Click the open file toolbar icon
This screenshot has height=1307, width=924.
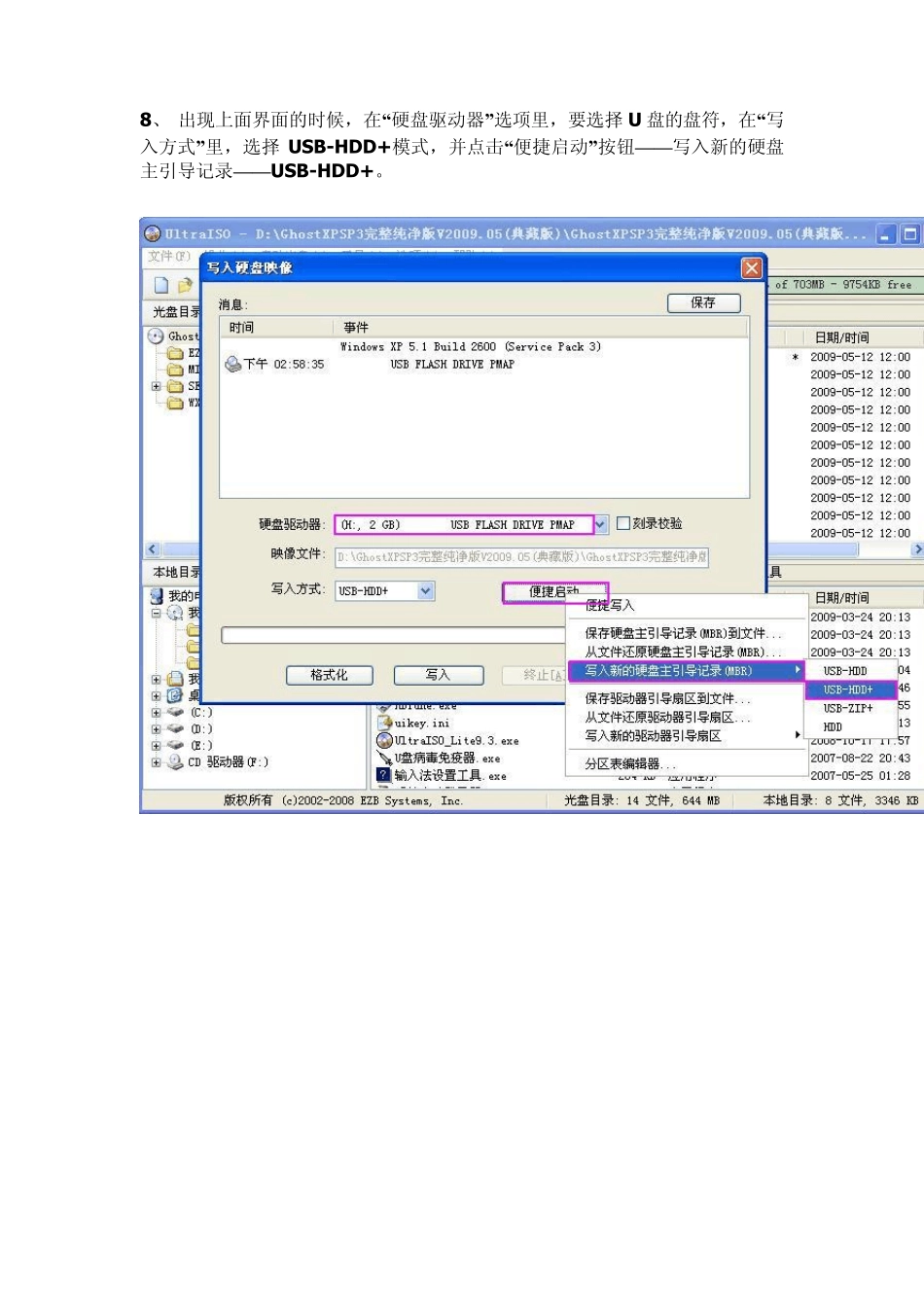pyautogui.click(x=184, y=285)
